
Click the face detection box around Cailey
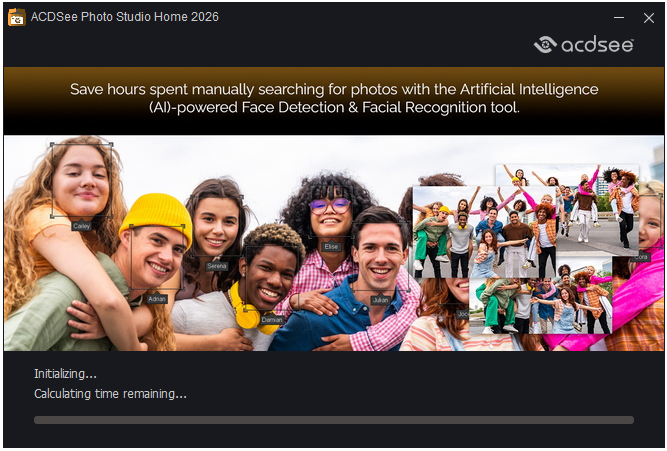[82, 180]
